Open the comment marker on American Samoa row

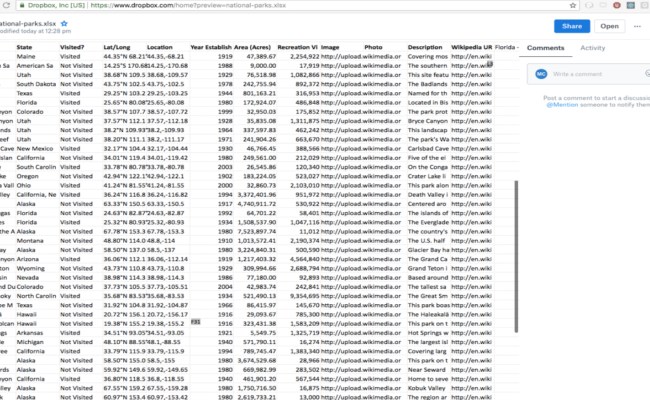[x=490, y=64]
